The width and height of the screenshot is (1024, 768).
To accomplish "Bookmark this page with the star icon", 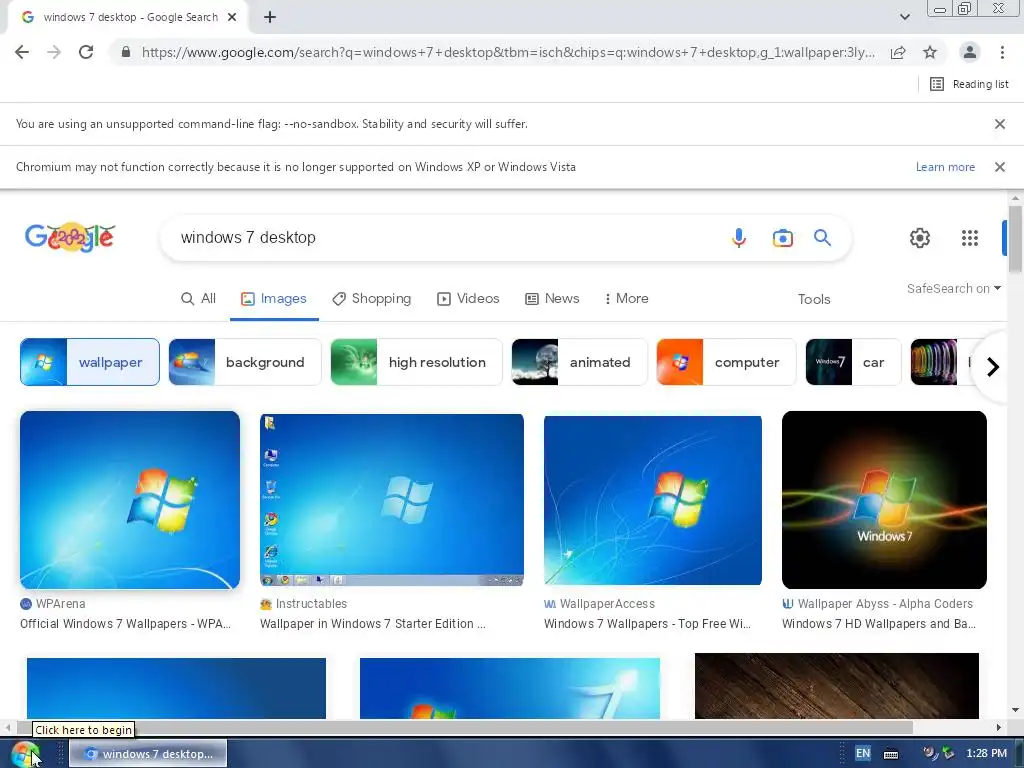I will (x=930, y=52).
